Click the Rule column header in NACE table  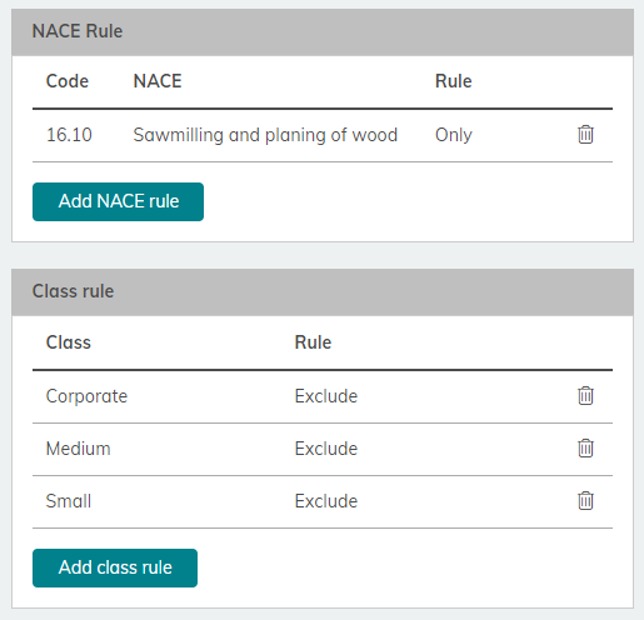453,81
